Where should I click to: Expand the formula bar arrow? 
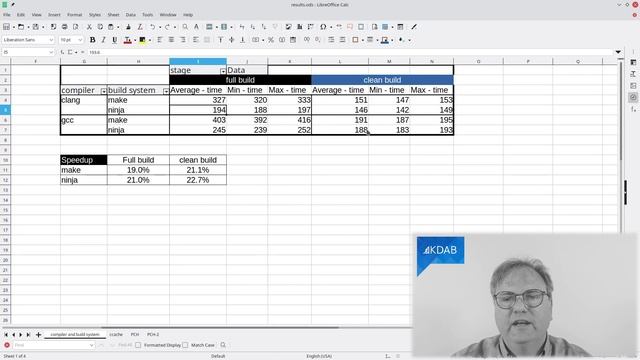(618, 52)
